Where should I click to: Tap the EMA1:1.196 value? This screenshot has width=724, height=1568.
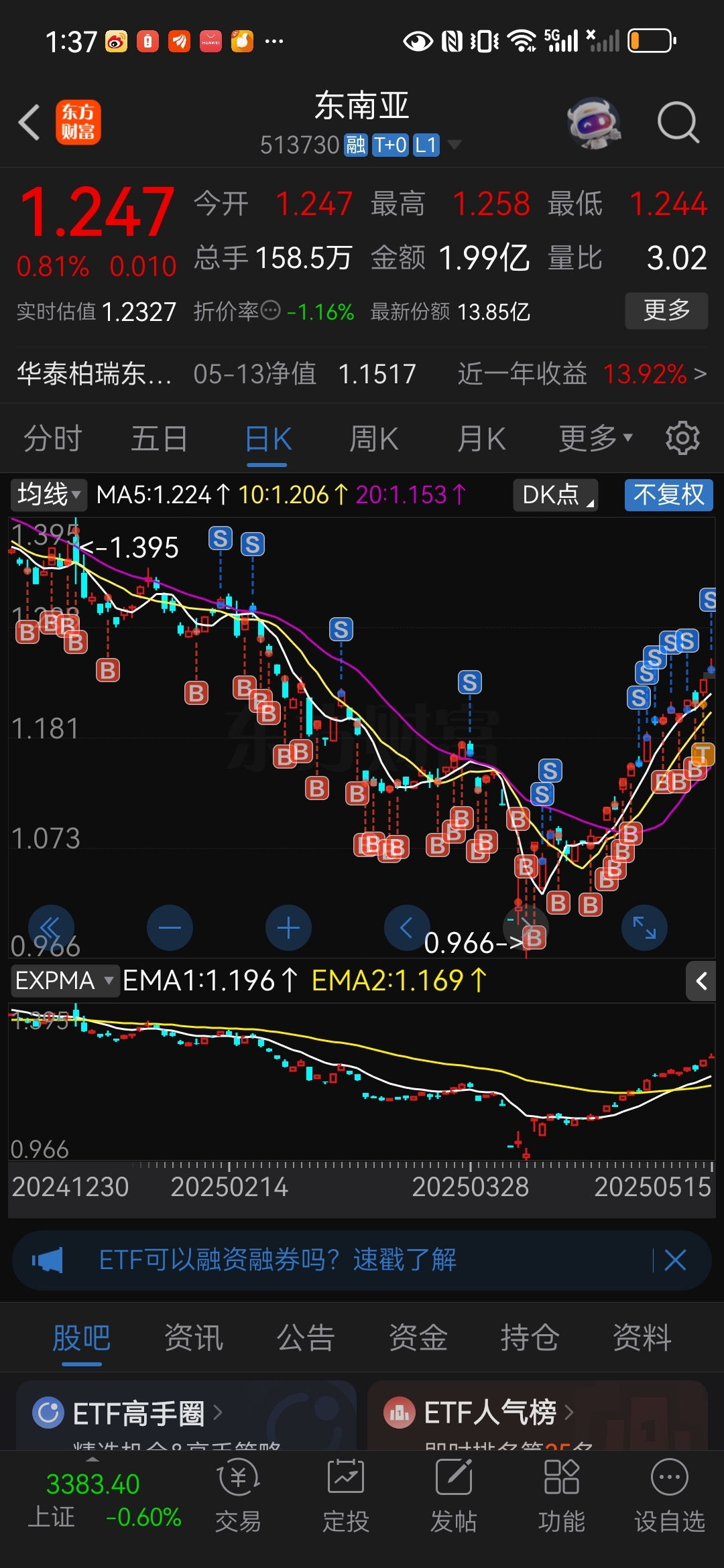210,981
